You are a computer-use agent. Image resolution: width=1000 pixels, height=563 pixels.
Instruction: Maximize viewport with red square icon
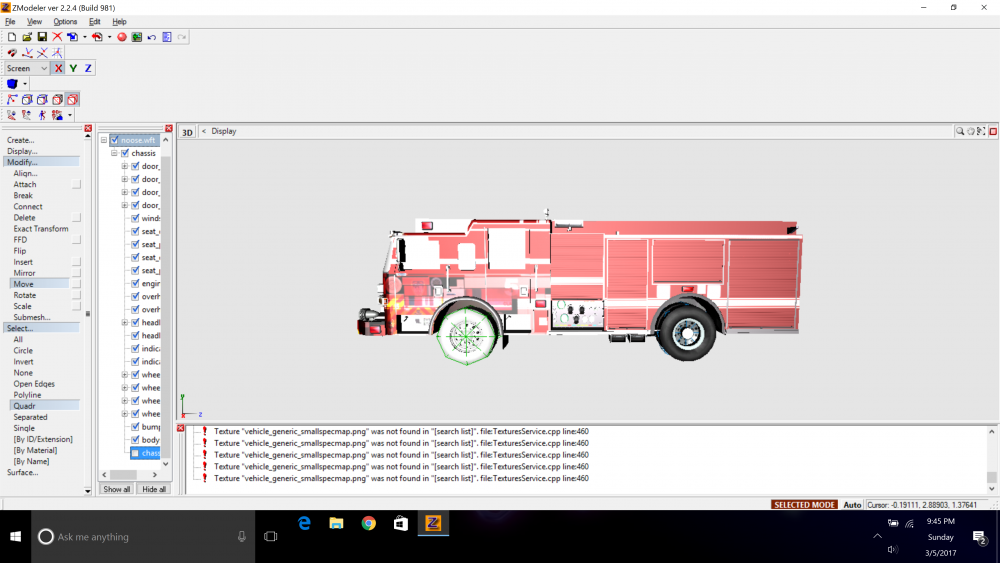[x=993, y=131]
